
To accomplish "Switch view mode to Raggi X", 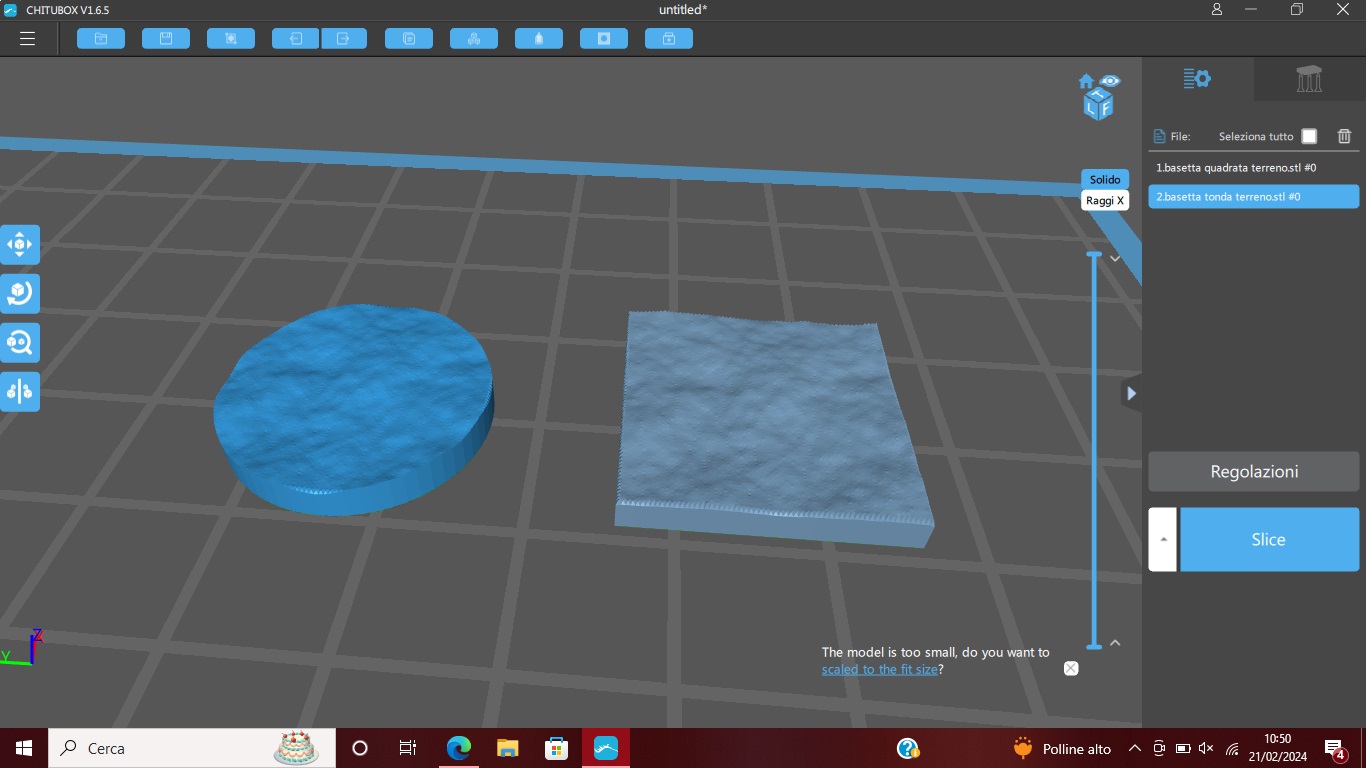I will 1105,200.
